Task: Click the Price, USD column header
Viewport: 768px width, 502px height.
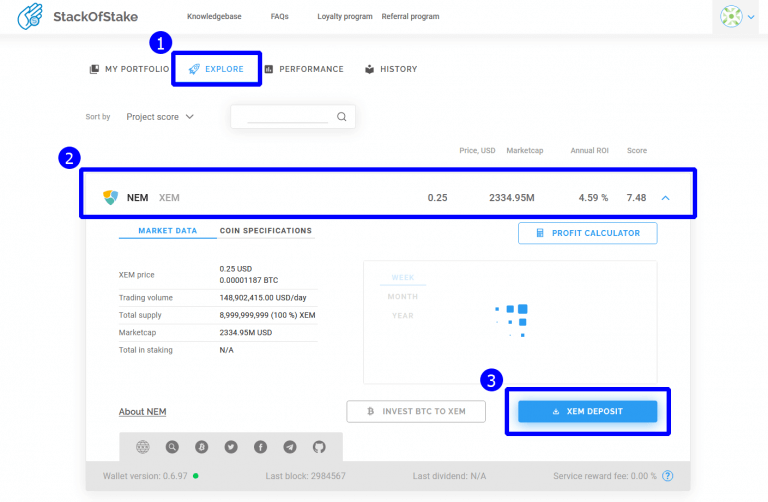Action: [x=477, y=150]
